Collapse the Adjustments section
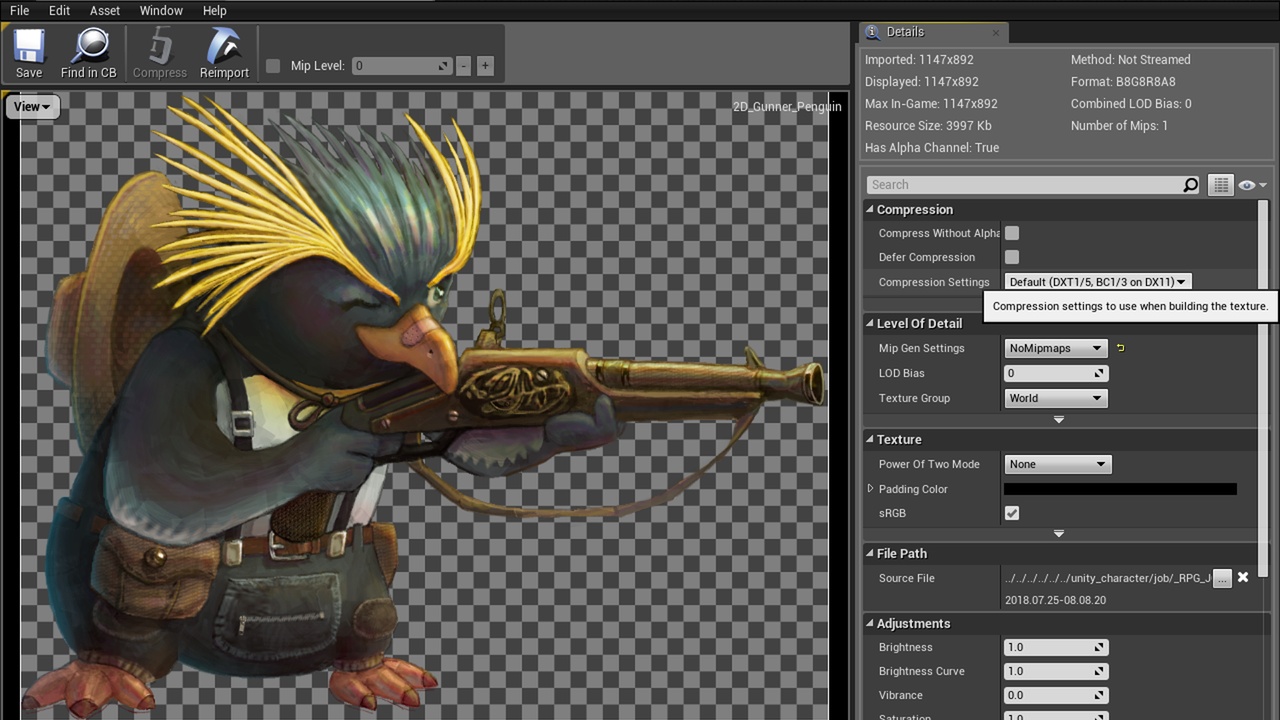This screenshot has width=1280, height=720. pyautogui.click(x=870, y=624)
